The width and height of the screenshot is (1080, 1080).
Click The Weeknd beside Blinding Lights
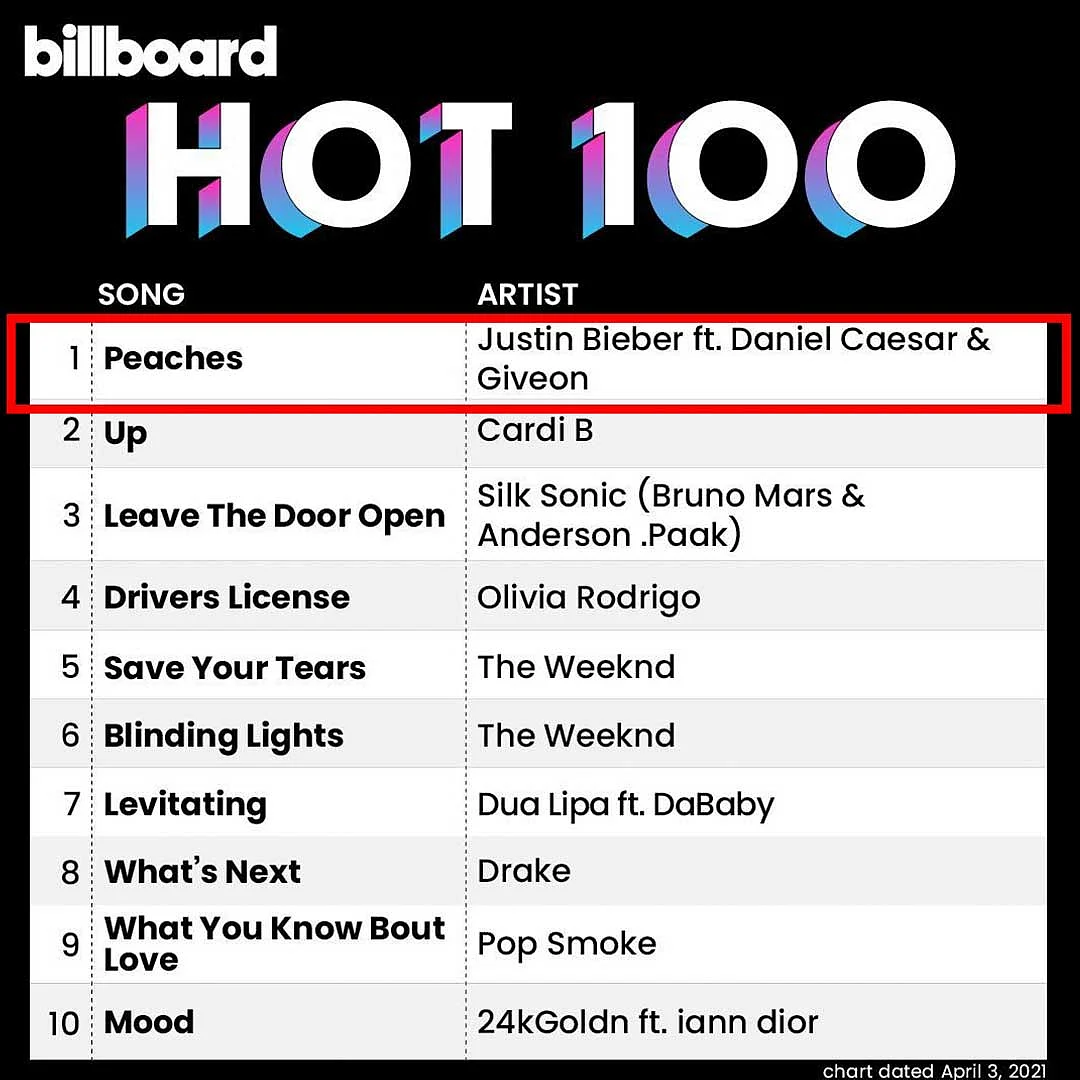576,735
